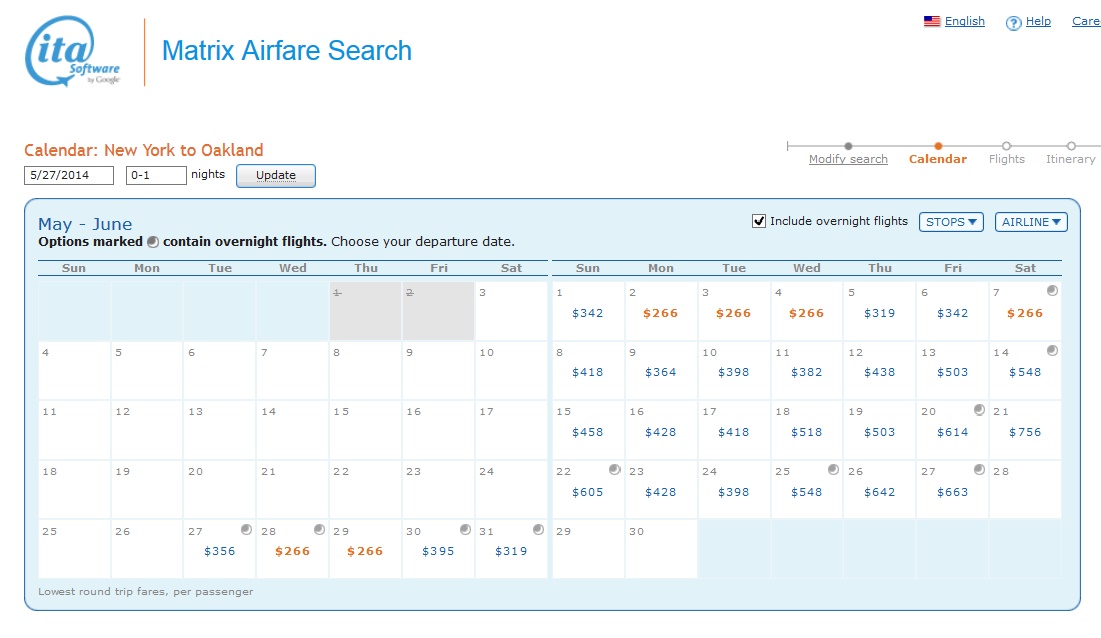Choose the $356 fare on May 27
The image size is (1101, 638).
click(x=220, y=551)
